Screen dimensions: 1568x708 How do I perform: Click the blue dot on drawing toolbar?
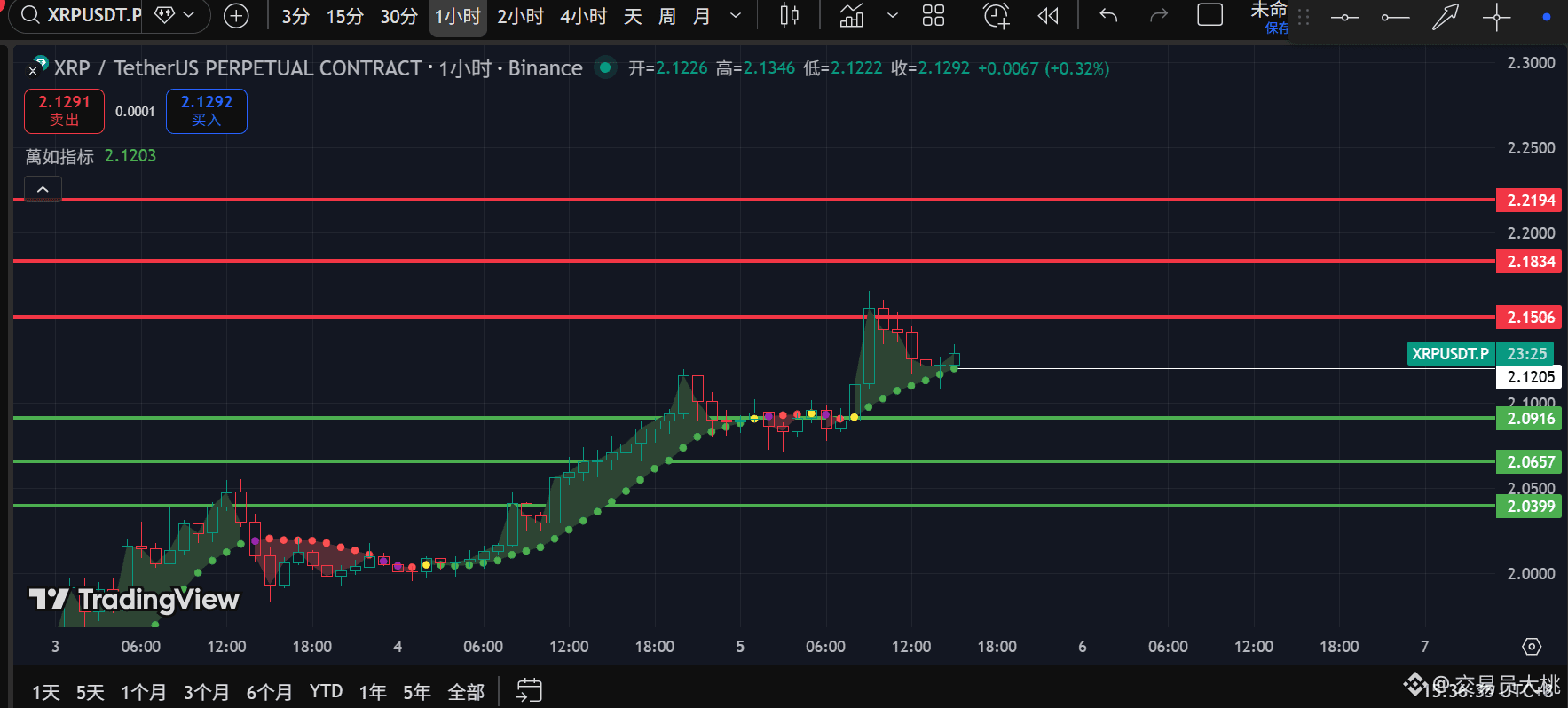click(x=1547, y=17)
